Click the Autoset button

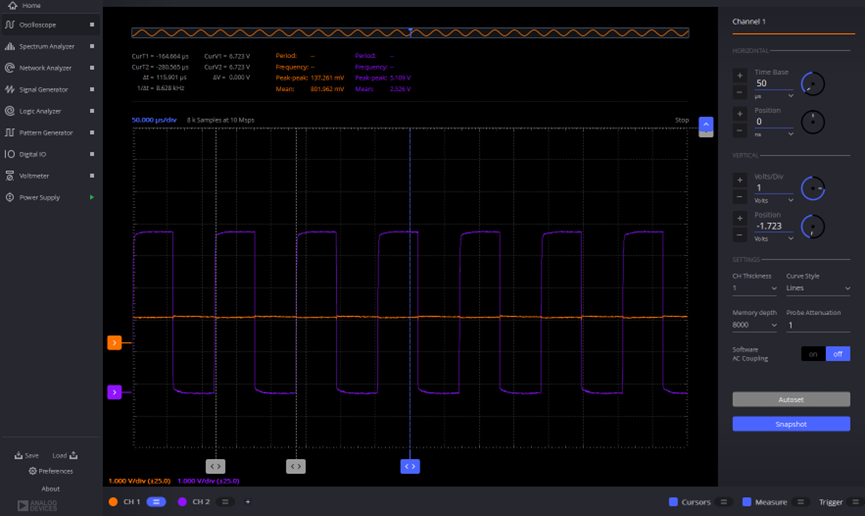791,399
